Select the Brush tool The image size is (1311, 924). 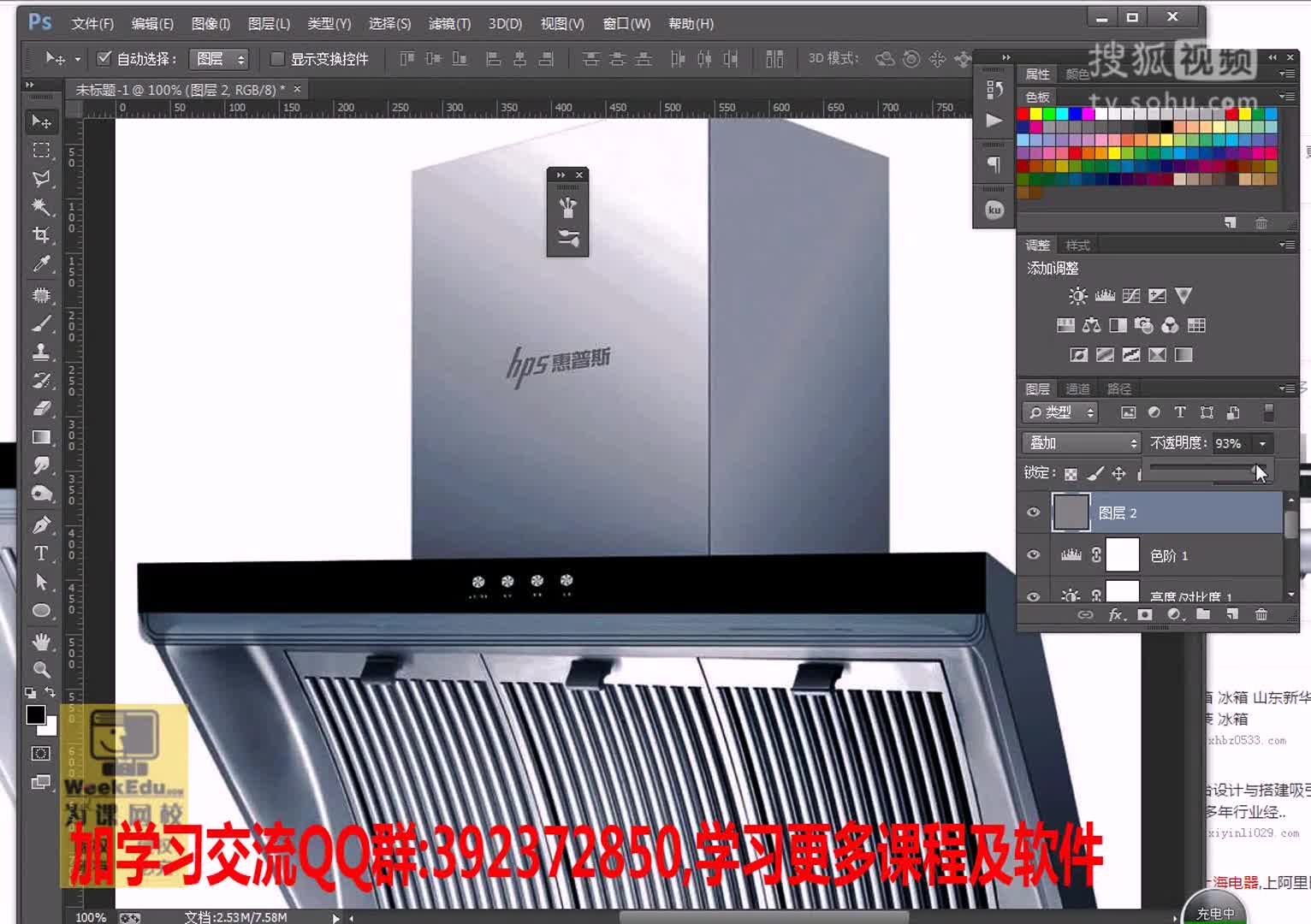(x=41, y=323)
